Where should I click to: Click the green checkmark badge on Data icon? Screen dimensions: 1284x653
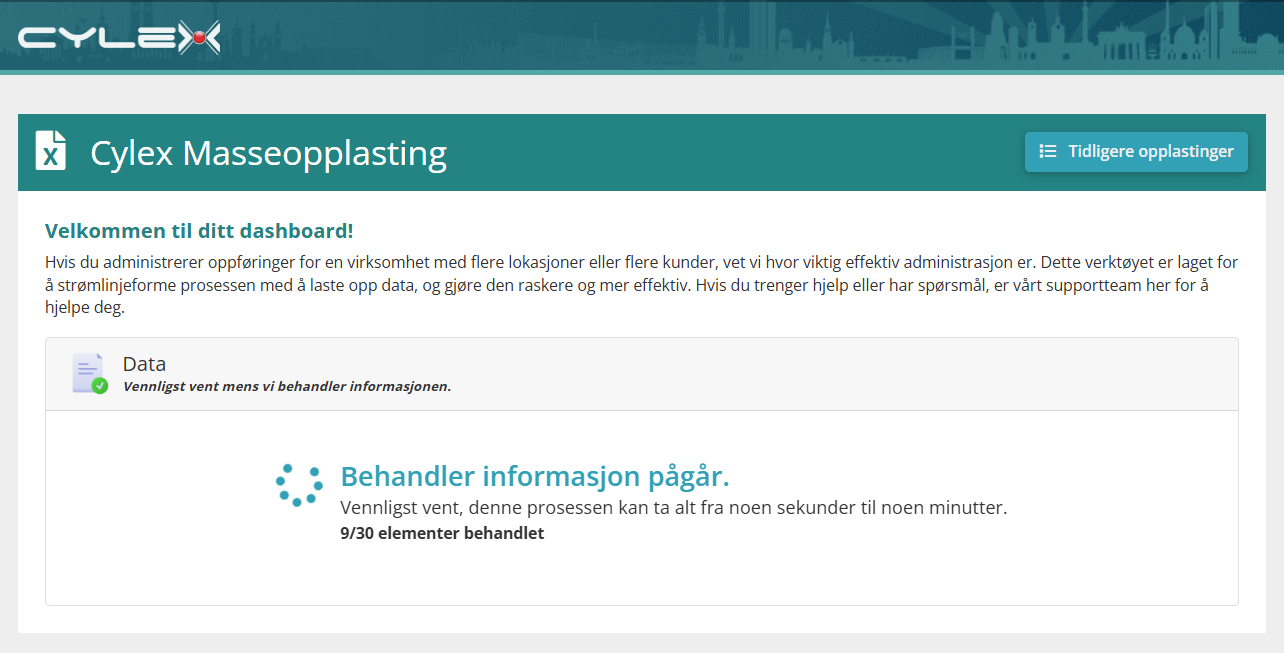tap(100, 386)
